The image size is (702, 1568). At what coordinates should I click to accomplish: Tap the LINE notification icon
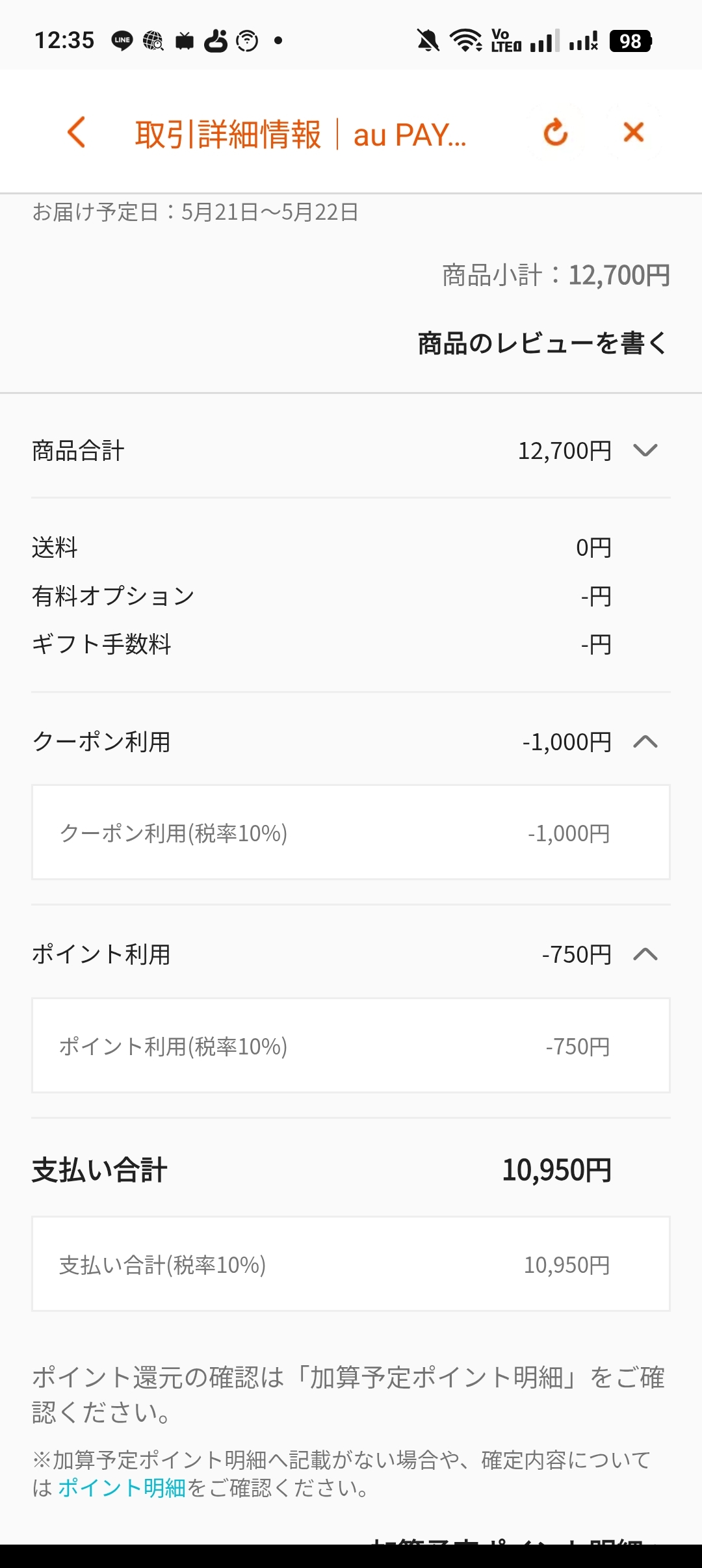122,41
